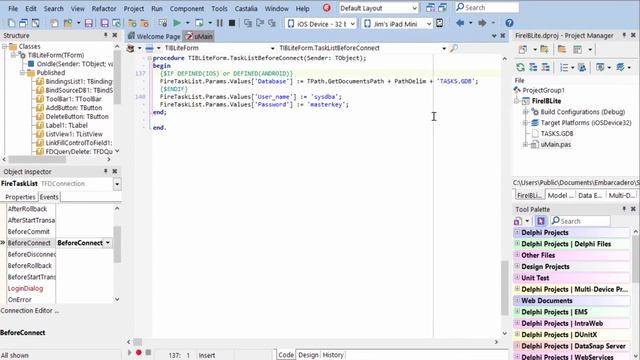Run the project with green play icon
Screen dimensions: 640x360
[x=177, y=23]
